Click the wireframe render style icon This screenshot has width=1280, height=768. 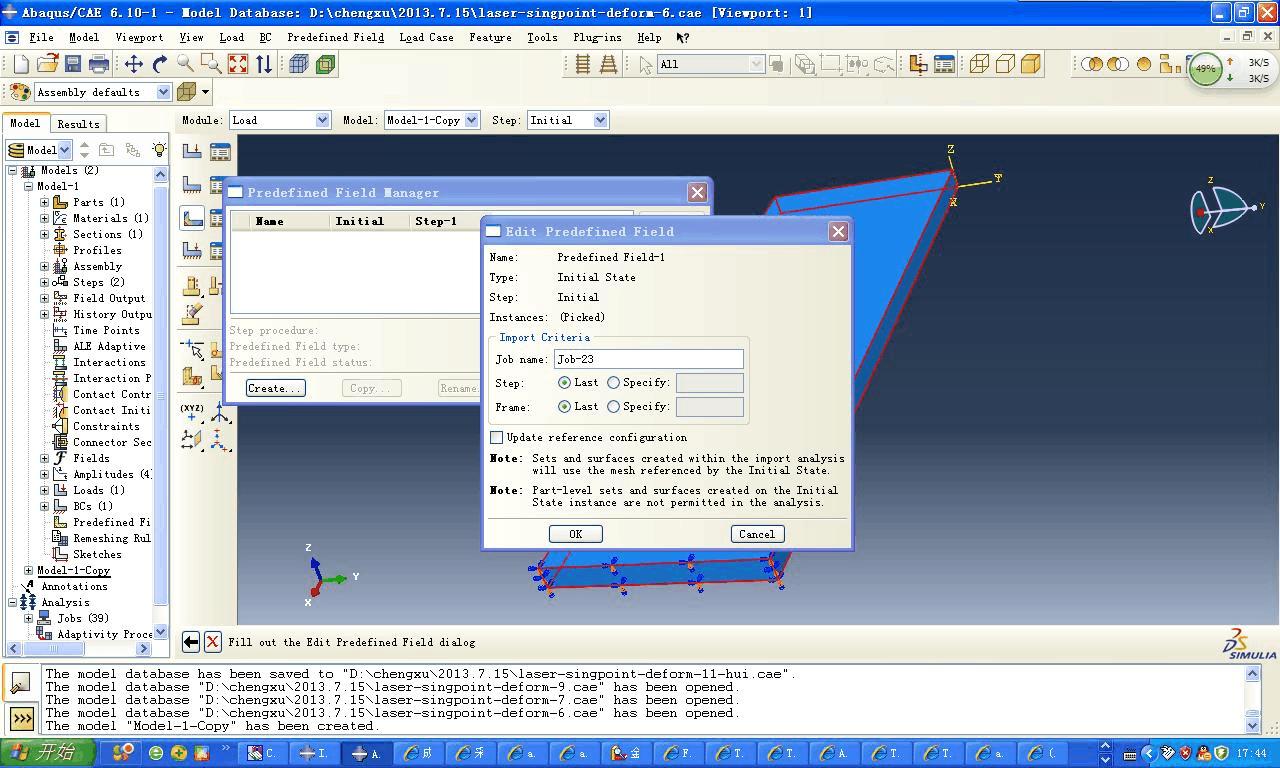coord(979,64)
